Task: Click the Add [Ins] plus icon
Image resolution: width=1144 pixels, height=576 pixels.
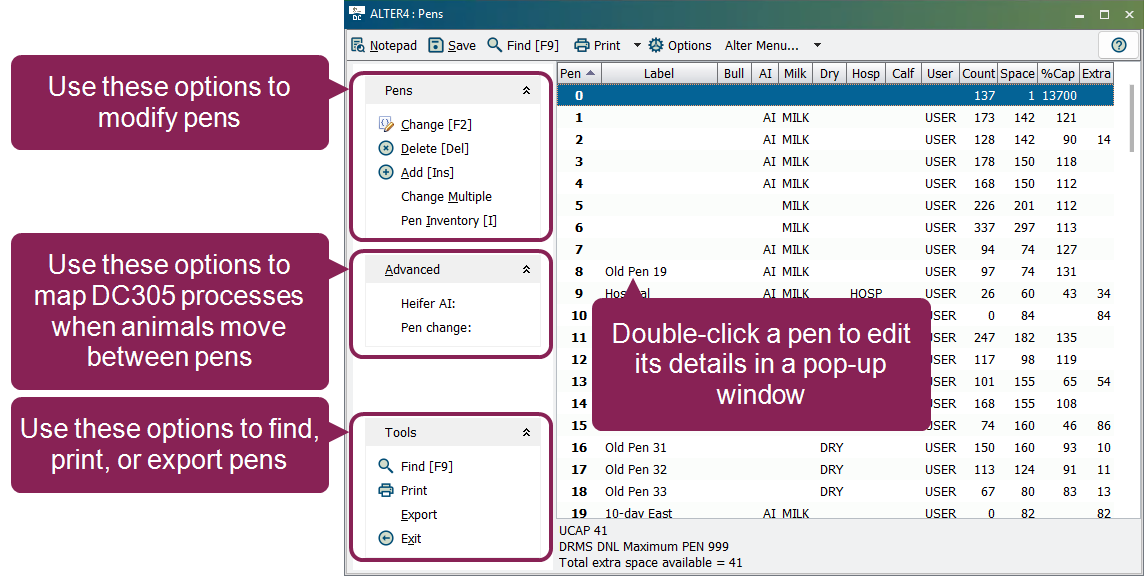Action: [386, 172]
